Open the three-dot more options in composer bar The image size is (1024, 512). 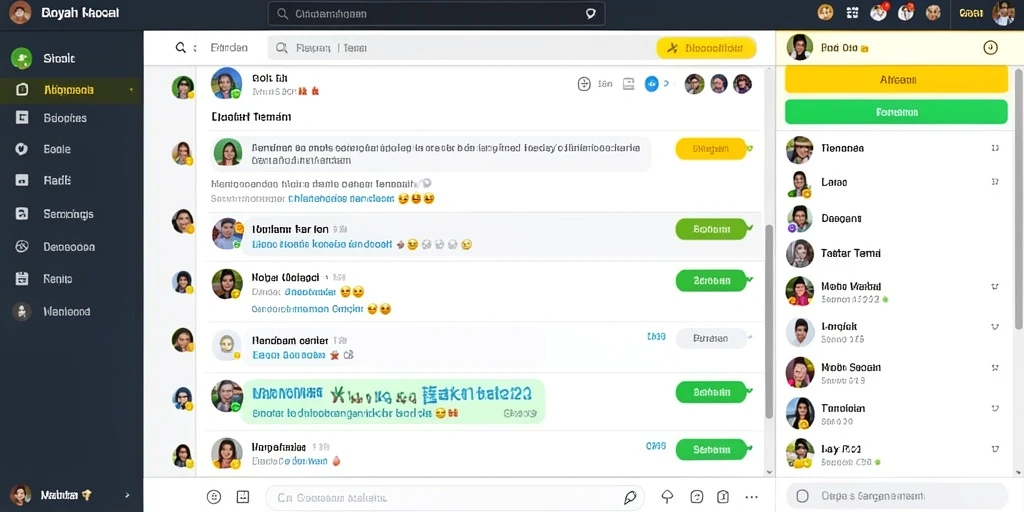point(752,497)
